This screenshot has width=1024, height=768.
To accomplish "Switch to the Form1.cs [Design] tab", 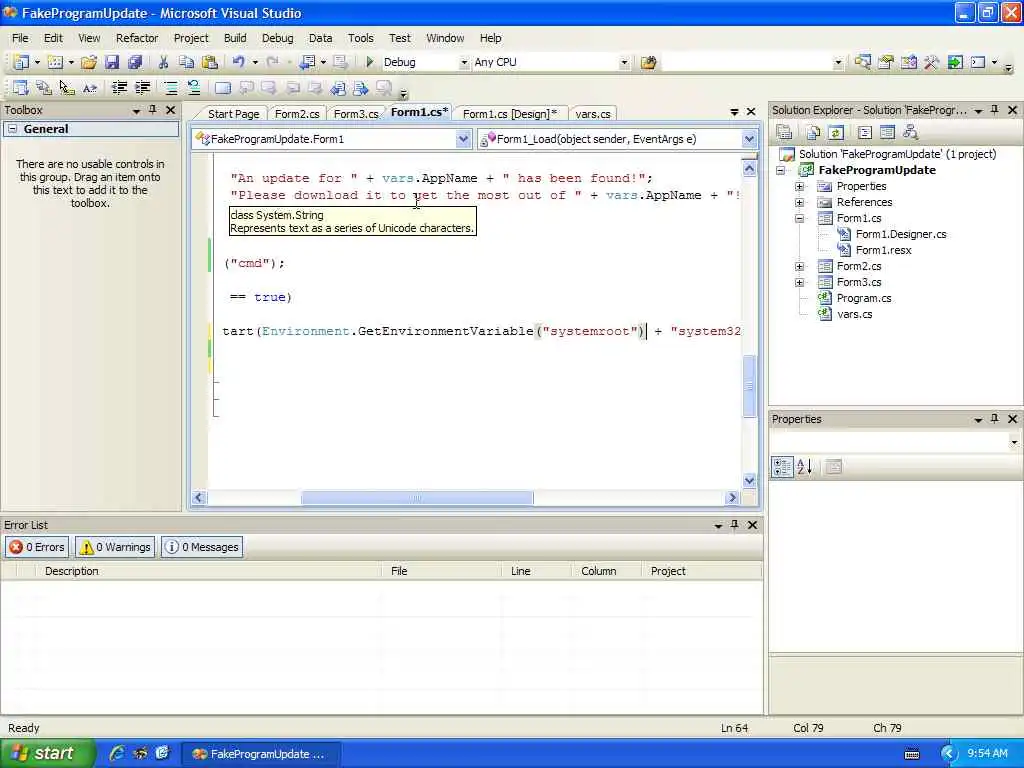I will click(509, 114).
